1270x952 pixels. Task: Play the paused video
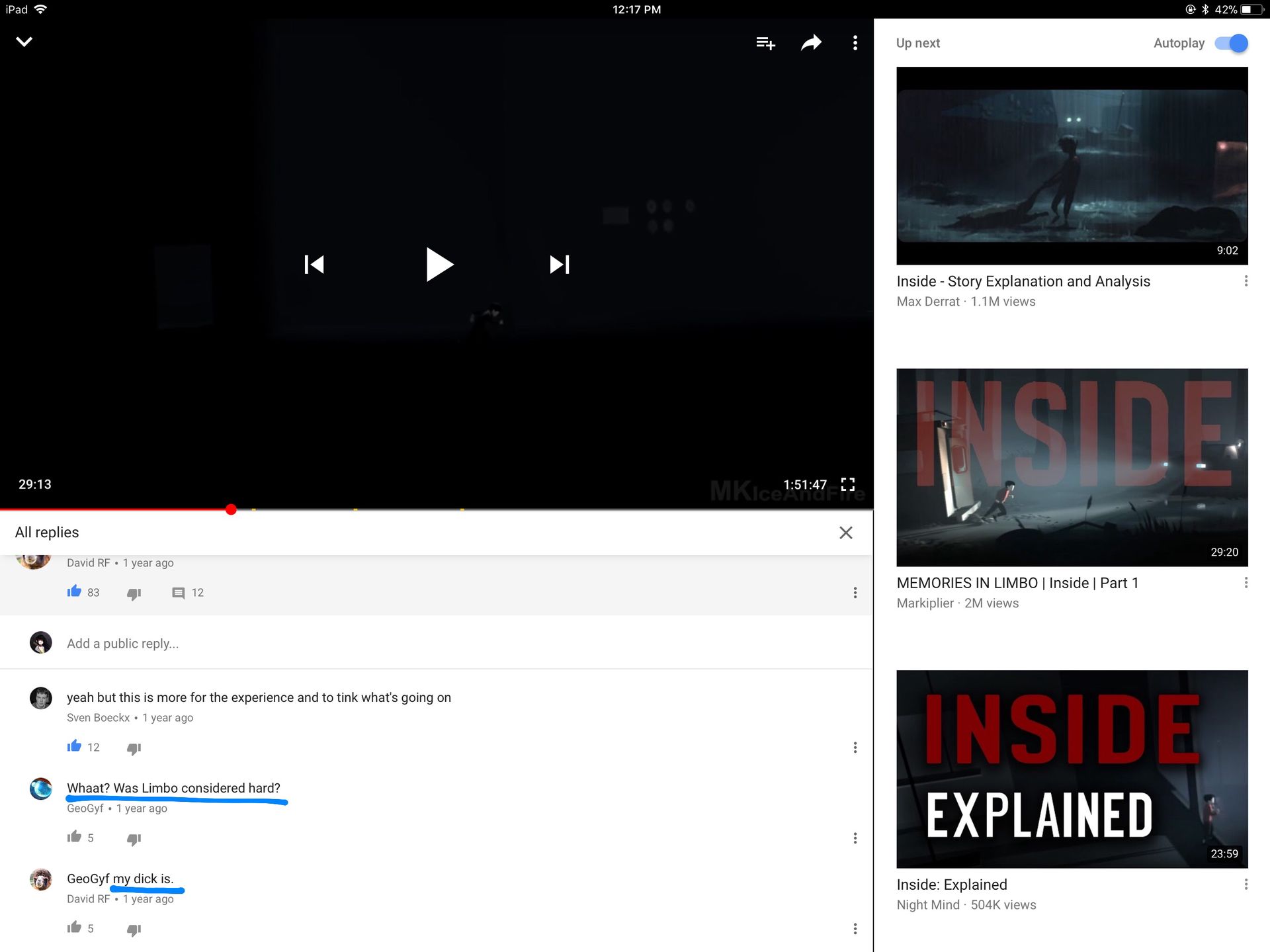click(x=439, y=265)
